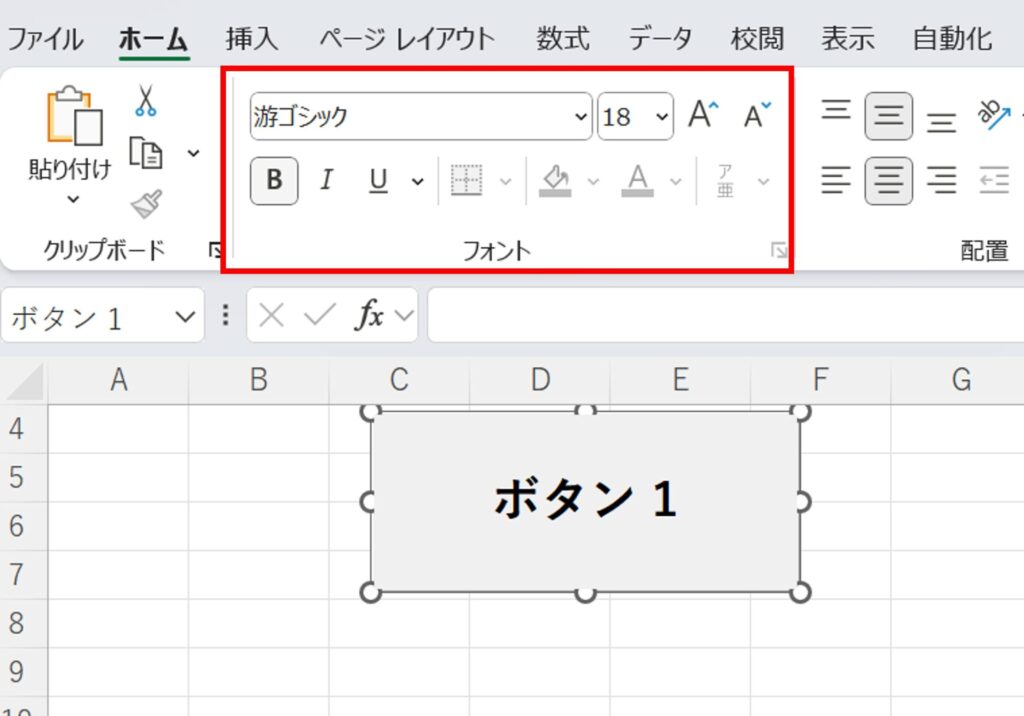The image size is (1024, 716).
Task: Open the Copy options dropdown arrow
Action: tap(193, 154)
